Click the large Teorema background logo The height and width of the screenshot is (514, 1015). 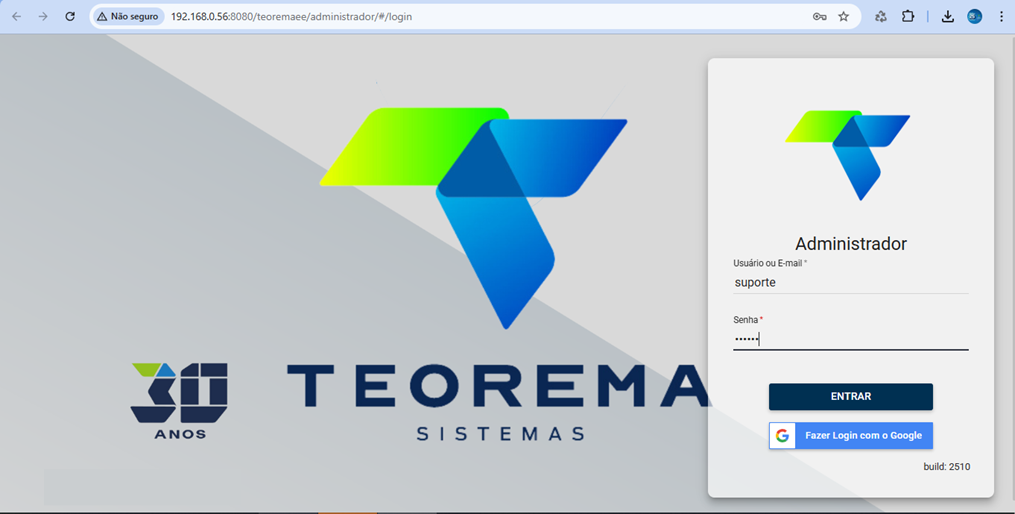tap(473, 218)
